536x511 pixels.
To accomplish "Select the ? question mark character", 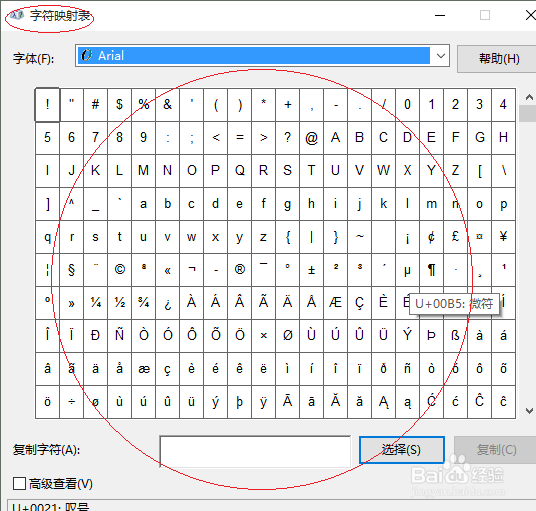I will (287, 138).
